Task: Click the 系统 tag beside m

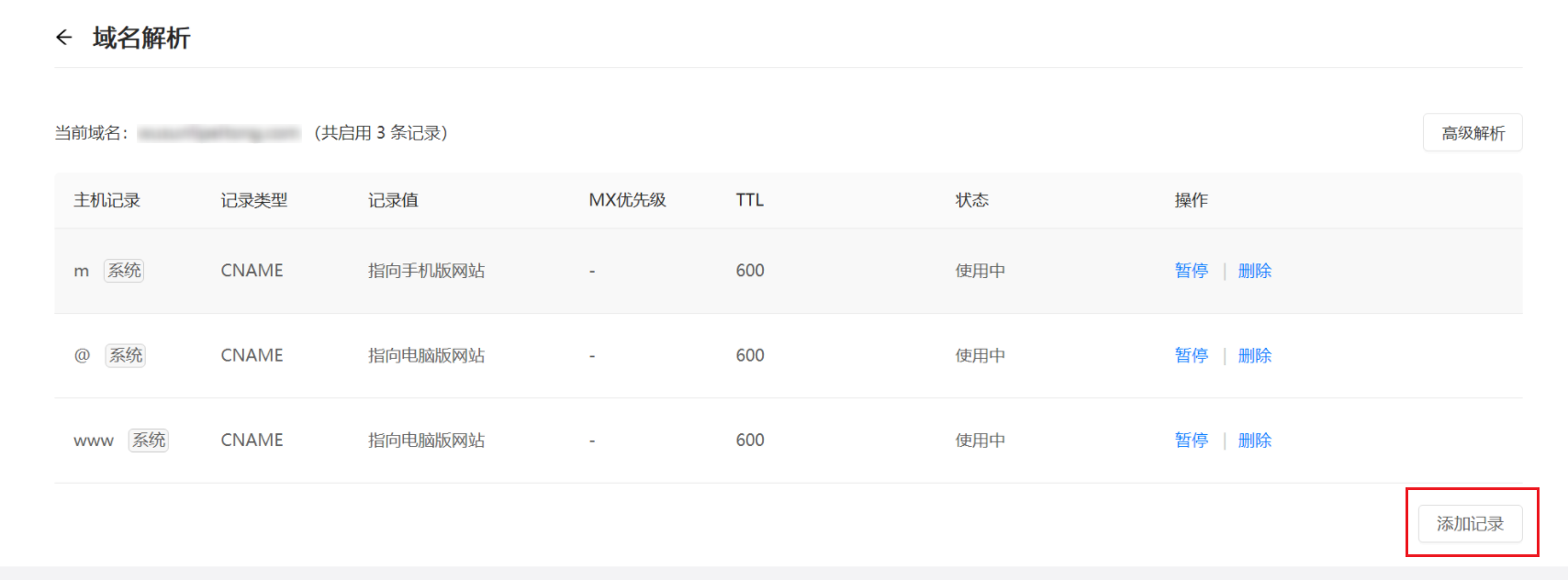Action: click(x=124, y=271)
